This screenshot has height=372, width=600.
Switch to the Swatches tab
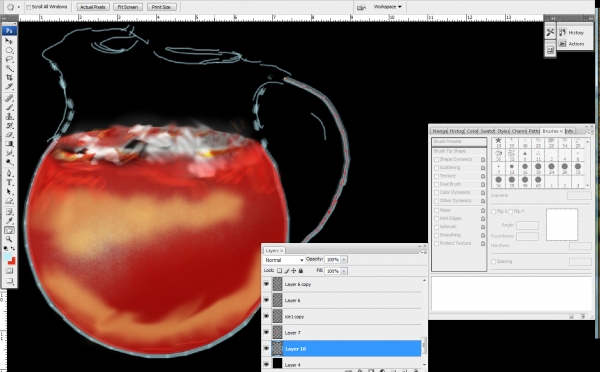tap(488, 131)
